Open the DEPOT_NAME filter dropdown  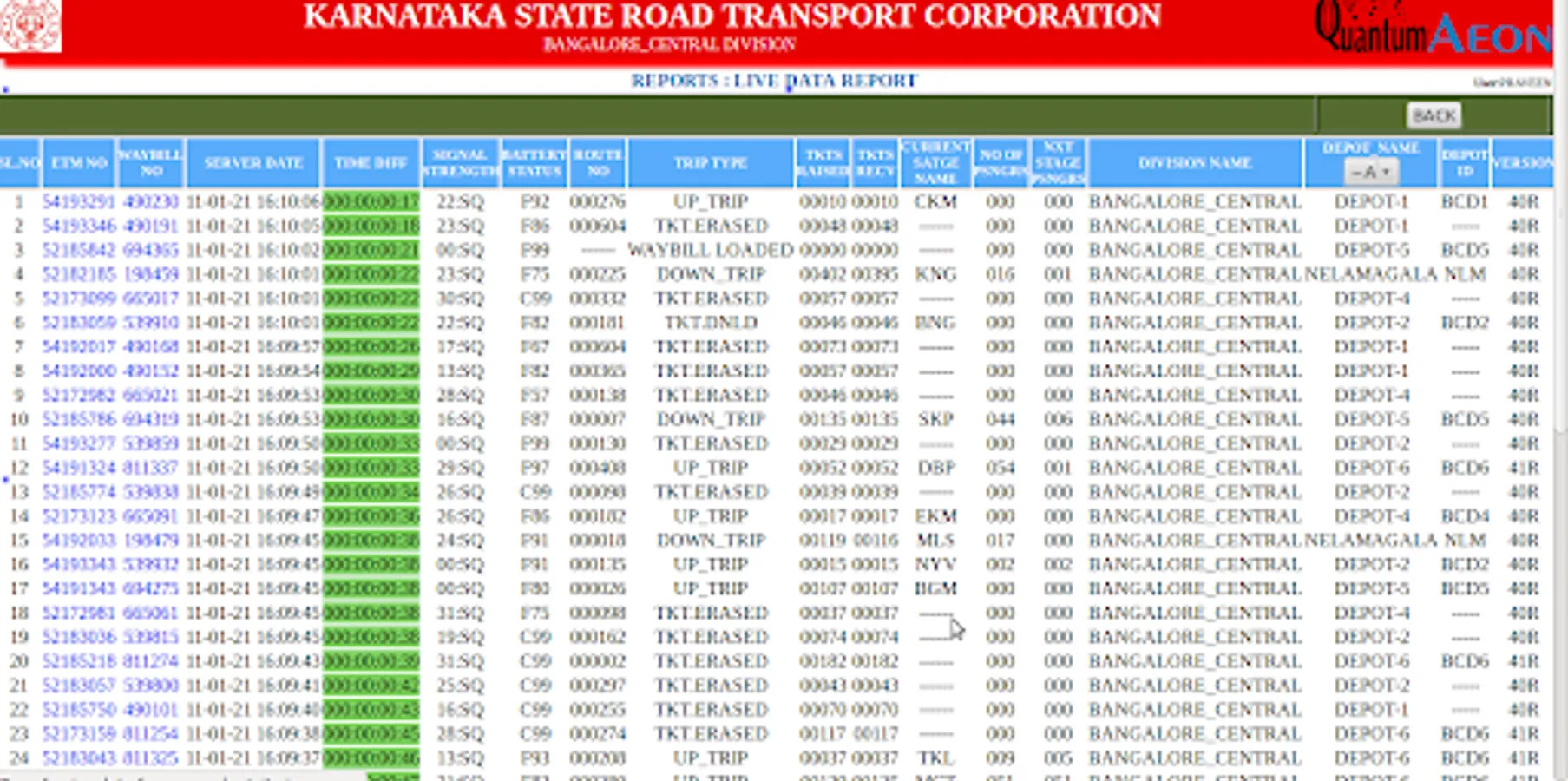[x=1370, y=172]
